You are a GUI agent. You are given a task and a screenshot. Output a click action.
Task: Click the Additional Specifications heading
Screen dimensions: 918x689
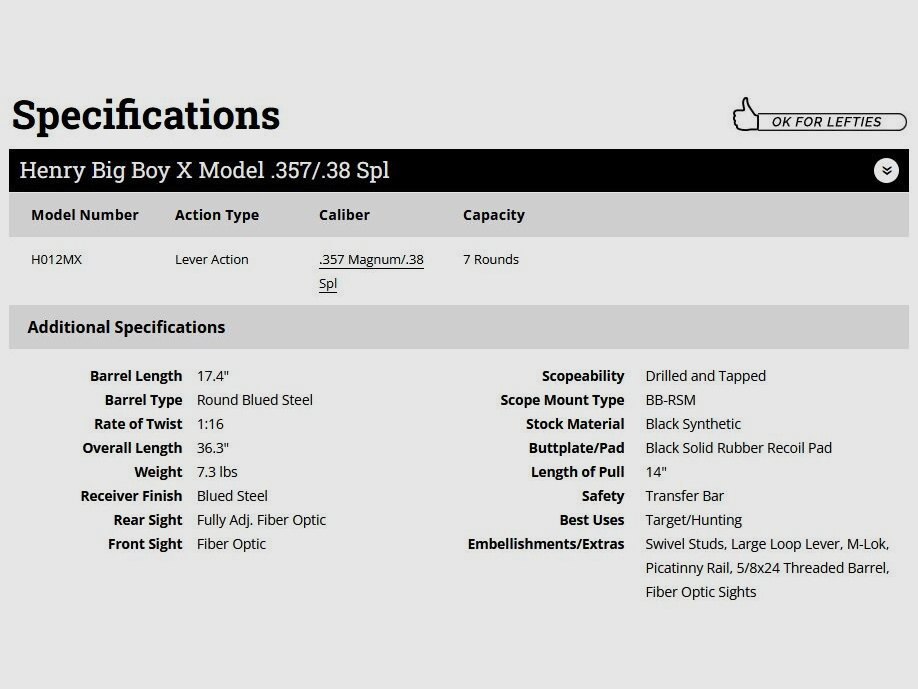(126, 327)
